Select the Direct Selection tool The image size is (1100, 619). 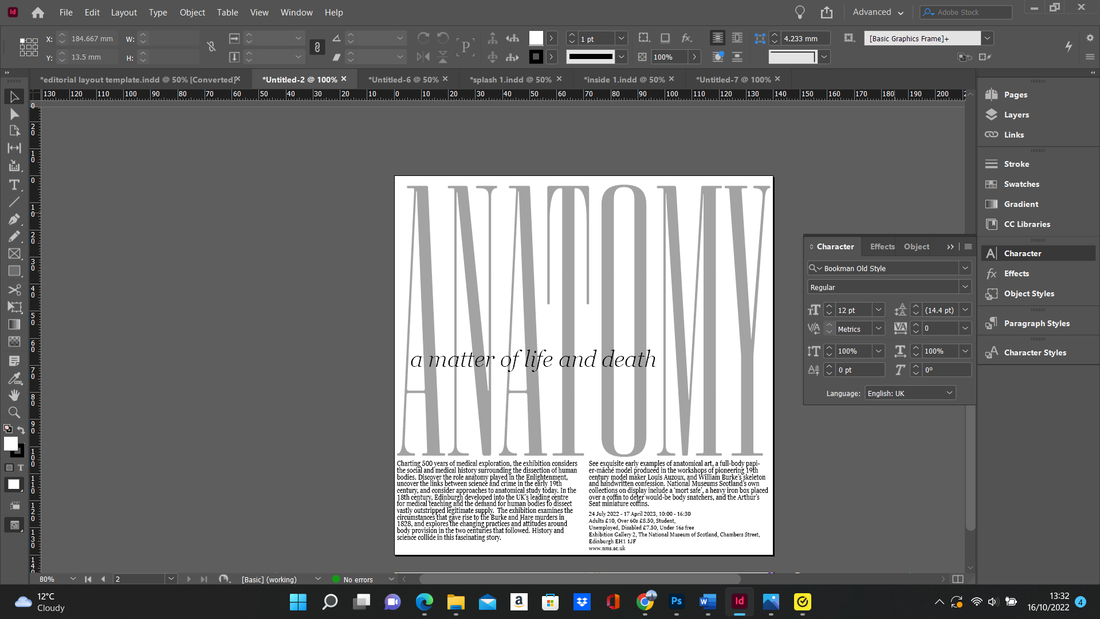click(14, 114)
